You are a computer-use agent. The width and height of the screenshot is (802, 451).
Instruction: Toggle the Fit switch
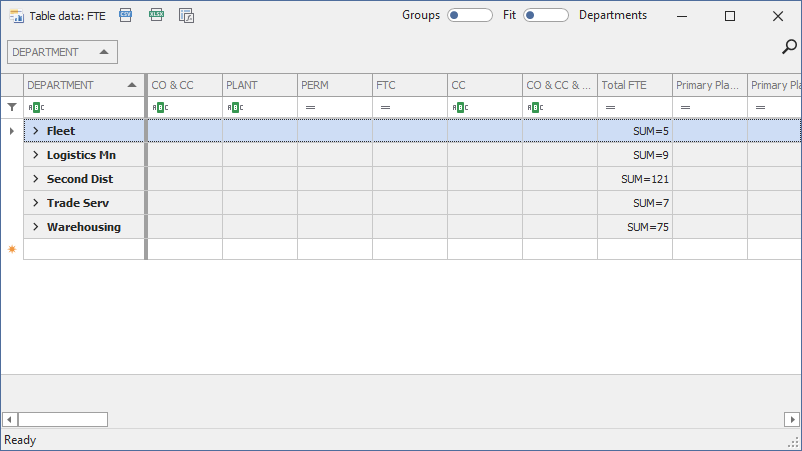[x=545, y=16]
